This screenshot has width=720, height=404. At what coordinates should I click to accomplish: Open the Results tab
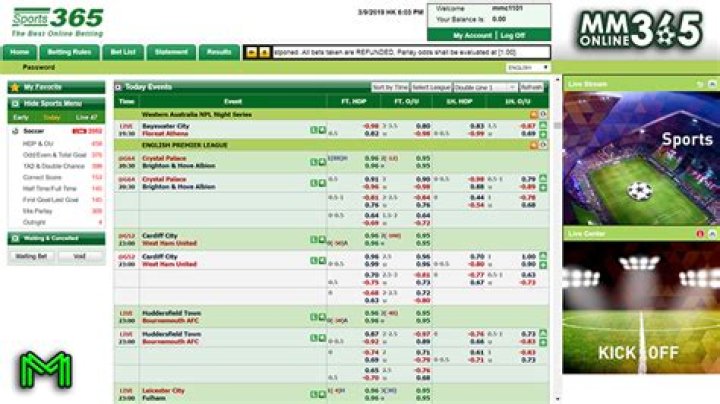[219, 52]
